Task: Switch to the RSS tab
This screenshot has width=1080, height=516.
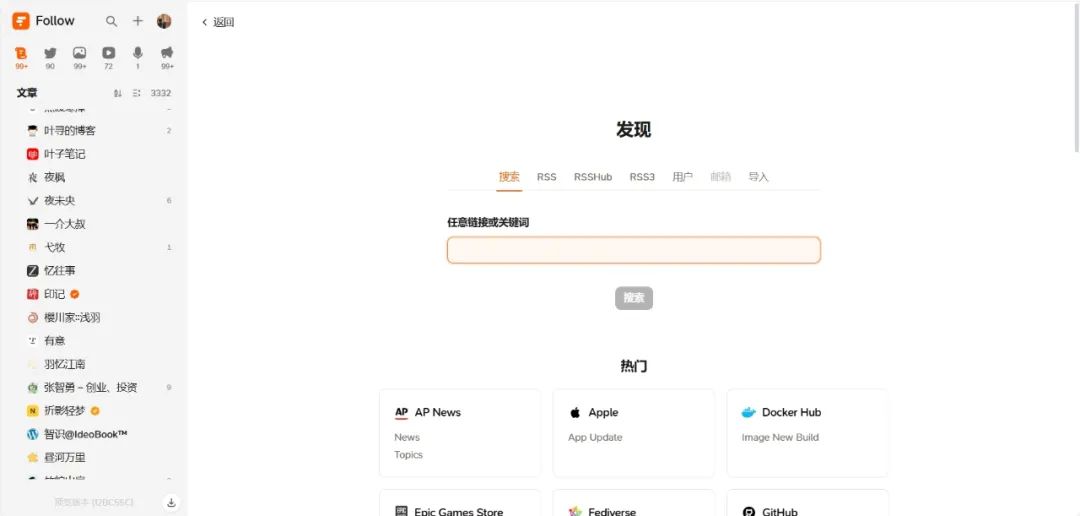Action: [x=547, y=177]
